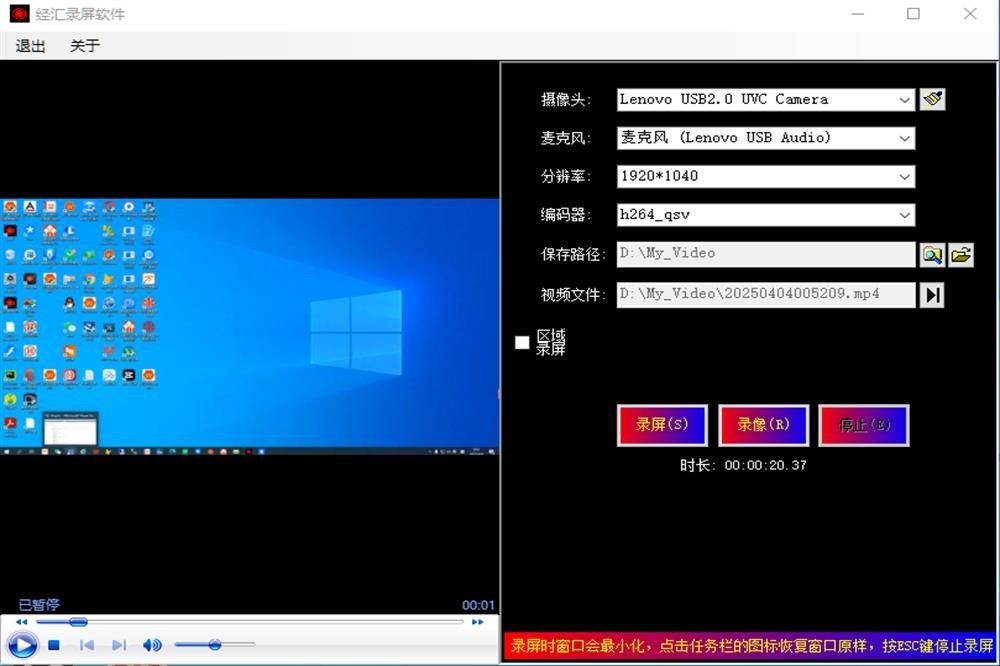
Task: Click the brush icon beside the camera dropdown
Action: 932,99
